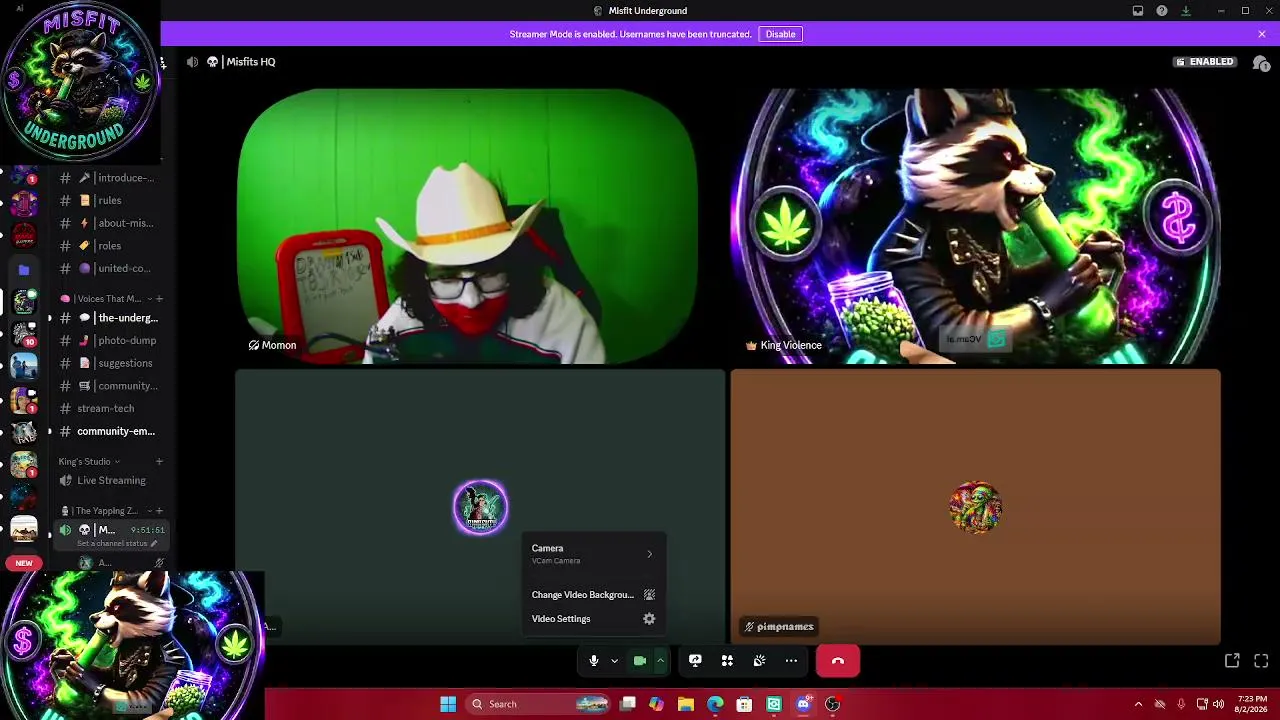Disable Streamer Mode from banner
Image resolution: width=1280 pixels, height=720 pixels.
[x=780, y=34]
